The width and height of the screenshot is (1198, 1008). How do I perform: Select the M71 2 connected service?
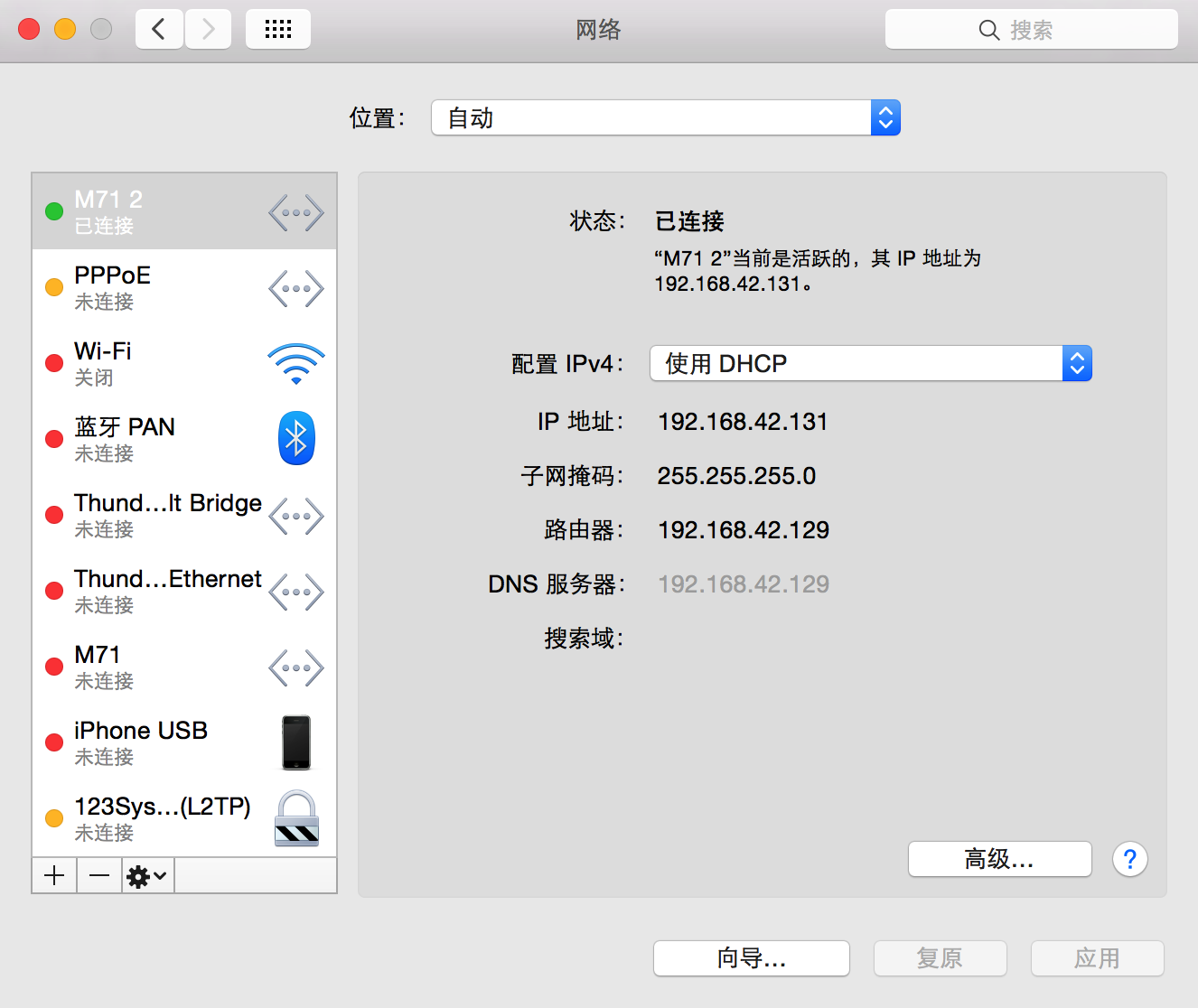184,211
